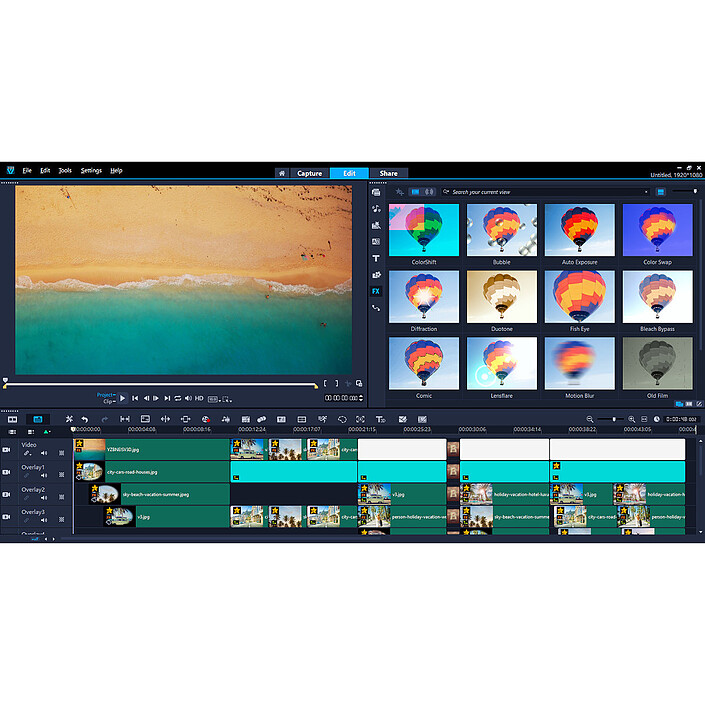Screen dimensions: 705x705
Task: Jump to the end of the preview
Action: [167, 398]
